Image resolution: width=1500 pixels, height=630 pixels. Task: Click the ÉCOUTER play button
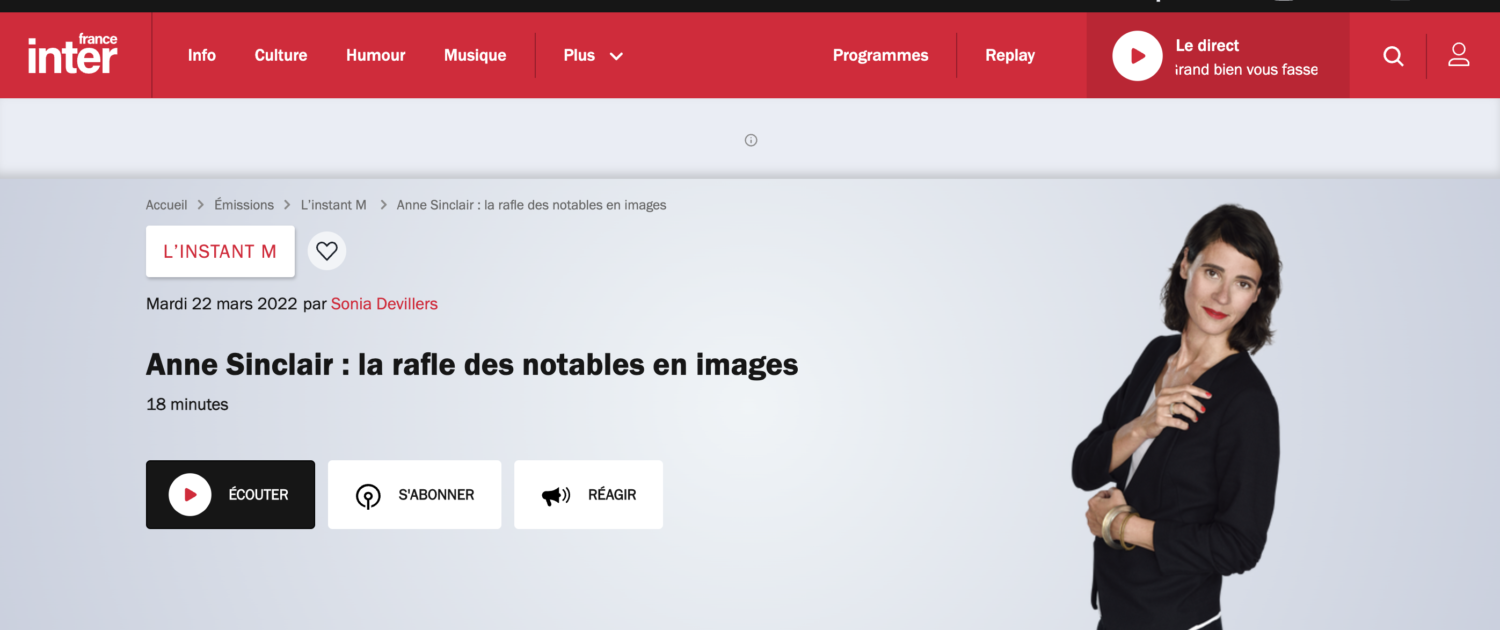click(x=230, y=494)
